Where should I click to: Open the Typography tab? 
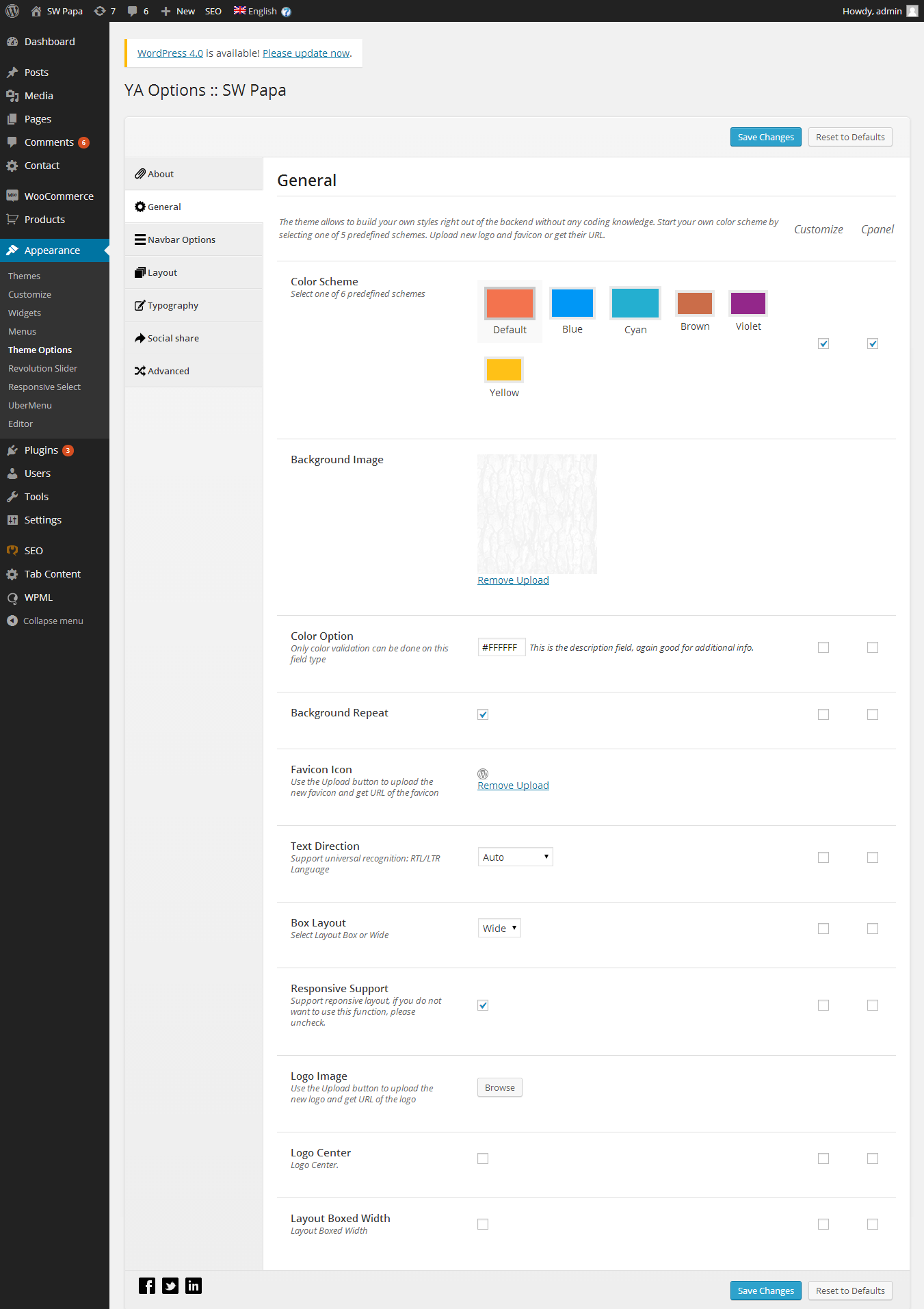coord(194,305)
